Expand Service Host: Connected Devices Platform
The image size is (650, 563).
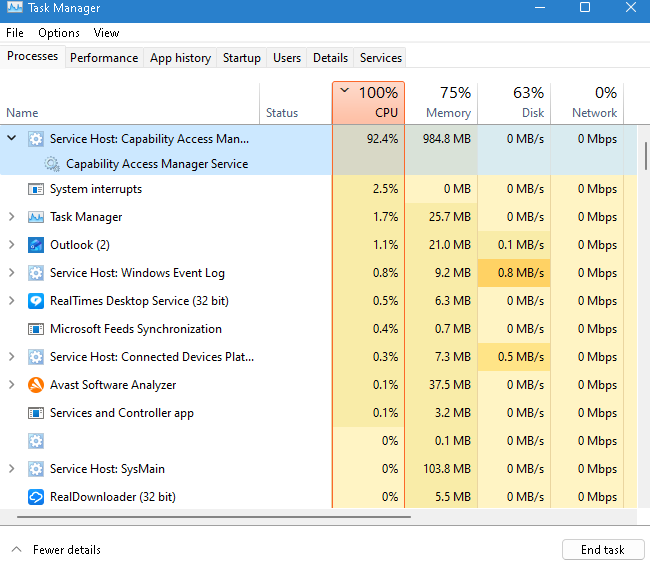[12, 357]
